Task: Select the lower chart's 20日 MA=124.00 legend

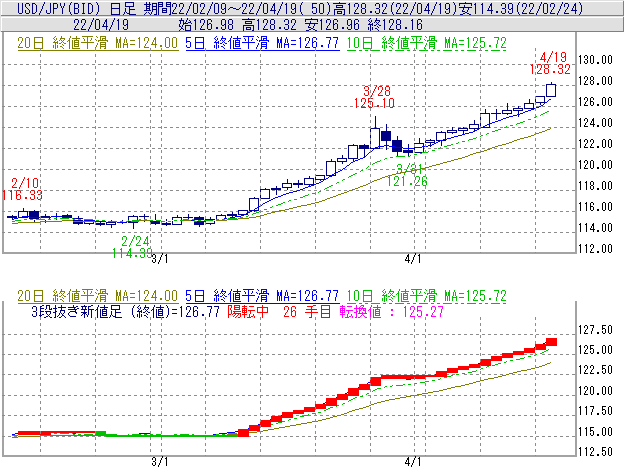Action: click(x=98, y=296)
